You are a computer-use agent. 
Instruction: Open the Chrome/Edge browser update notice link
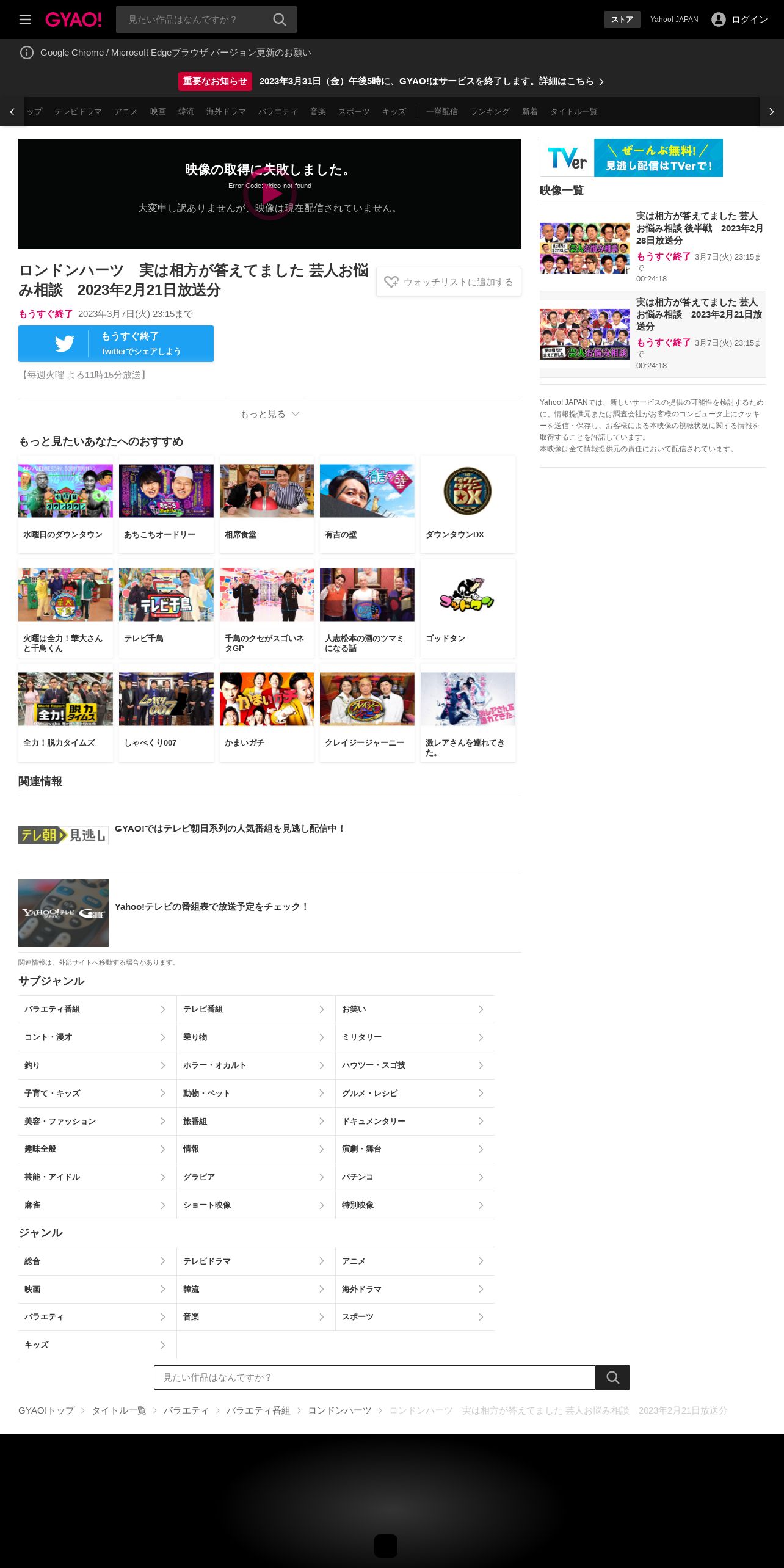176,53
